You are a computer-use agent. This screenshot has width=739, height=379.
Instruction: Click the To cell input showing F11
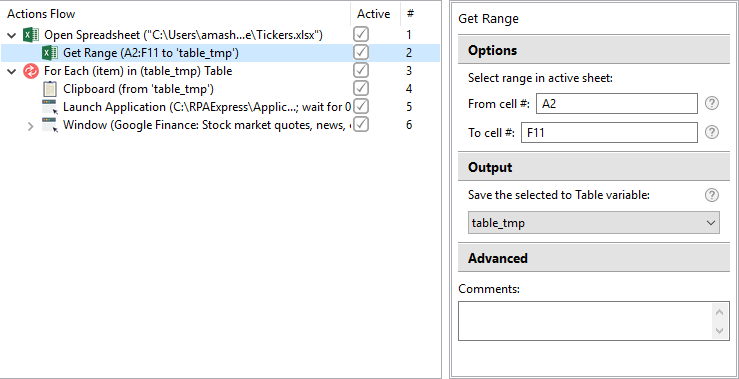point(609,133)
